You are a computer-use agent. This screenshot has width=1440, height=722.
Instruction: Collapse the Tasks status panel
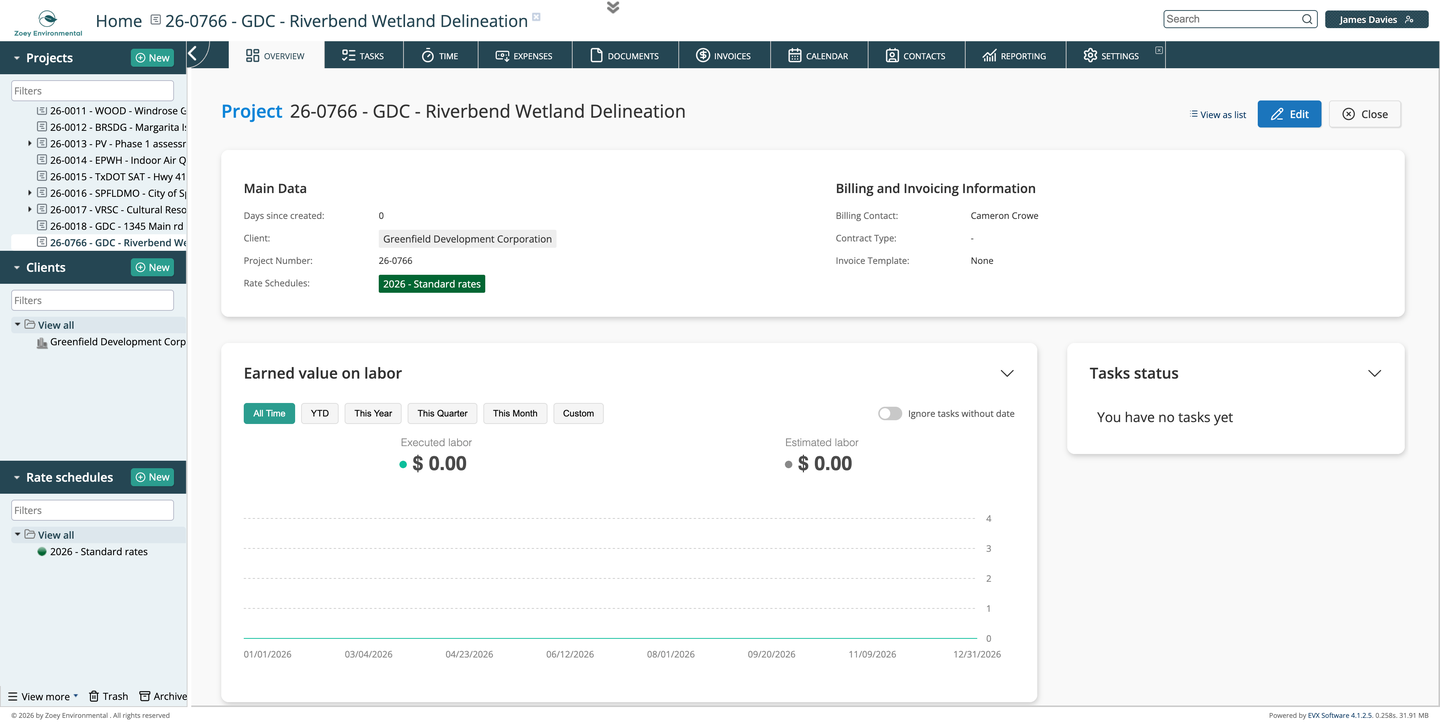pos(1375,374)
